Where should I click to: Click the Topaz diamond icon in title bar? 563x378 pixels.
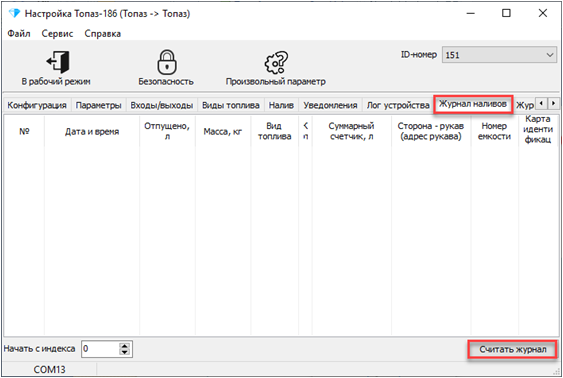pyautogui.click(x=15, y=14)
